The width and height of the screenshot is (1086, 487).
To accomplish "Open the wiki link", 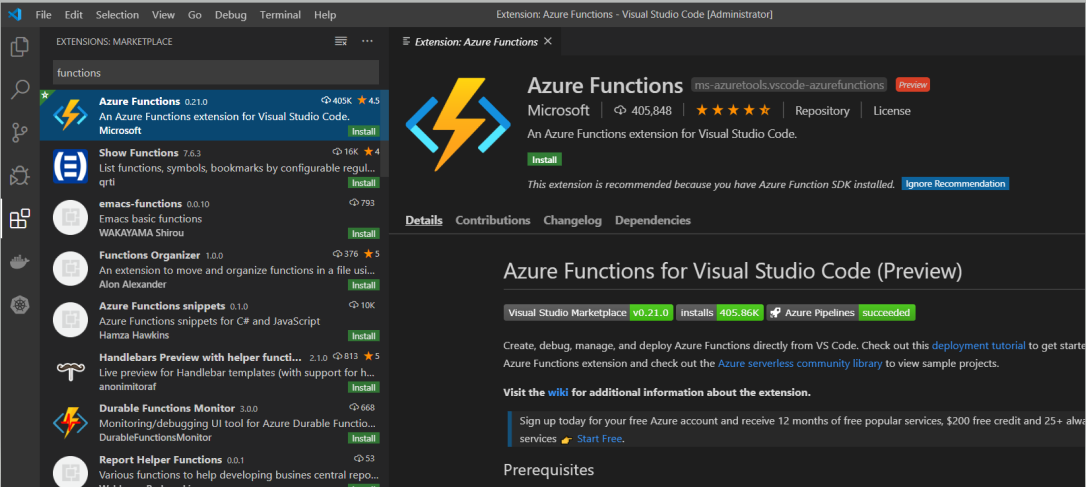I will click(558, 392).
